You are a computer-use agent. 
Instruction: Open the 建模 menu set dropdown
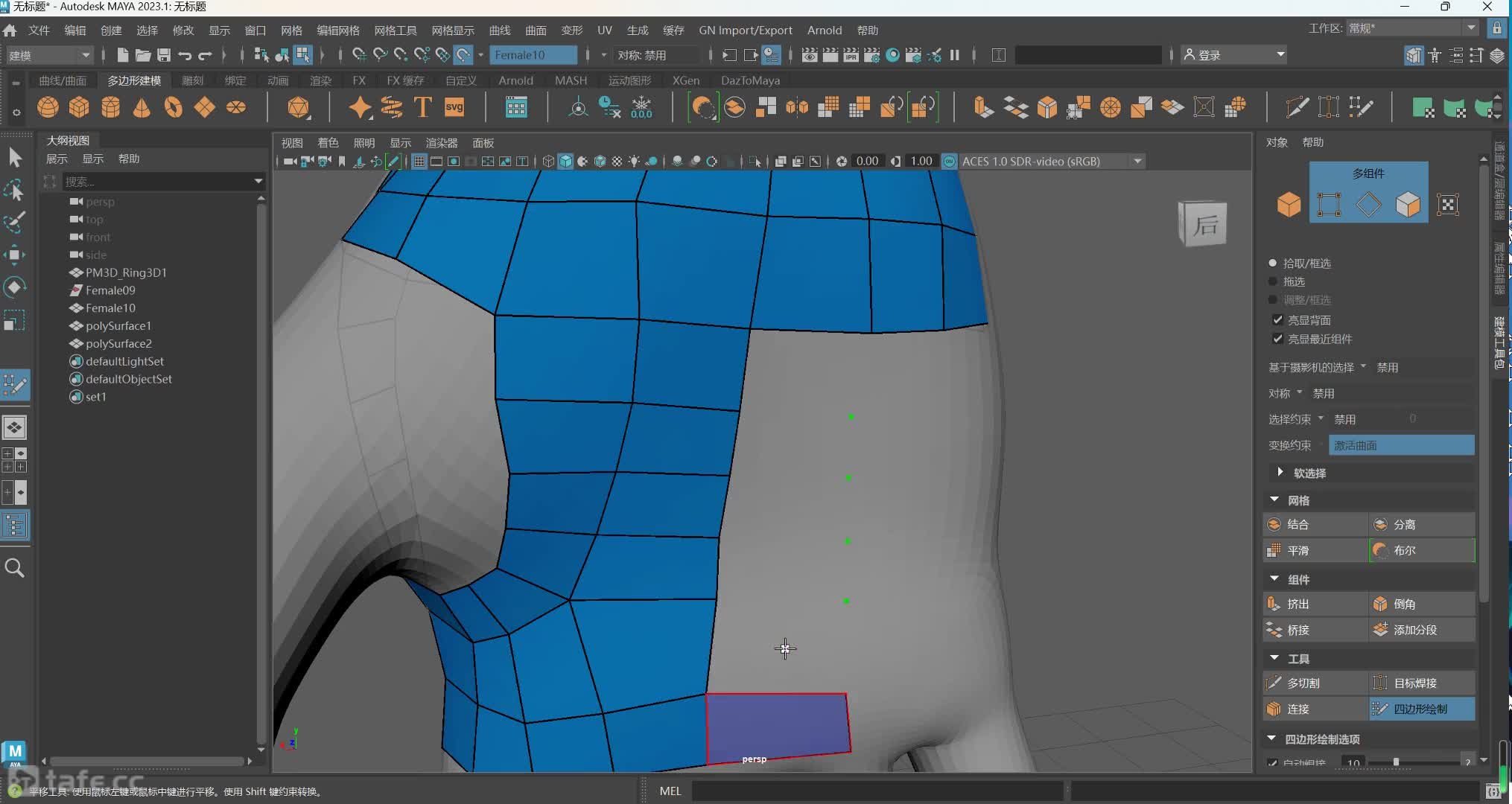[x=49, y=55]
